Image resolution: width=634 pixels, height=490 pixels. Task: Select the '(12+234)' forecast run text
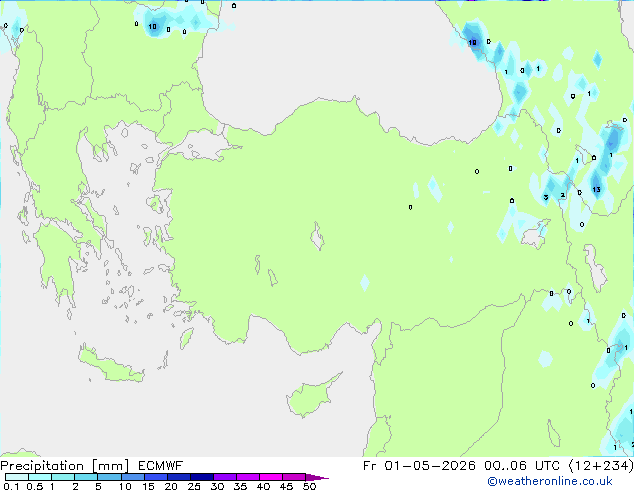pyautogui.click(x=601, y=466)
